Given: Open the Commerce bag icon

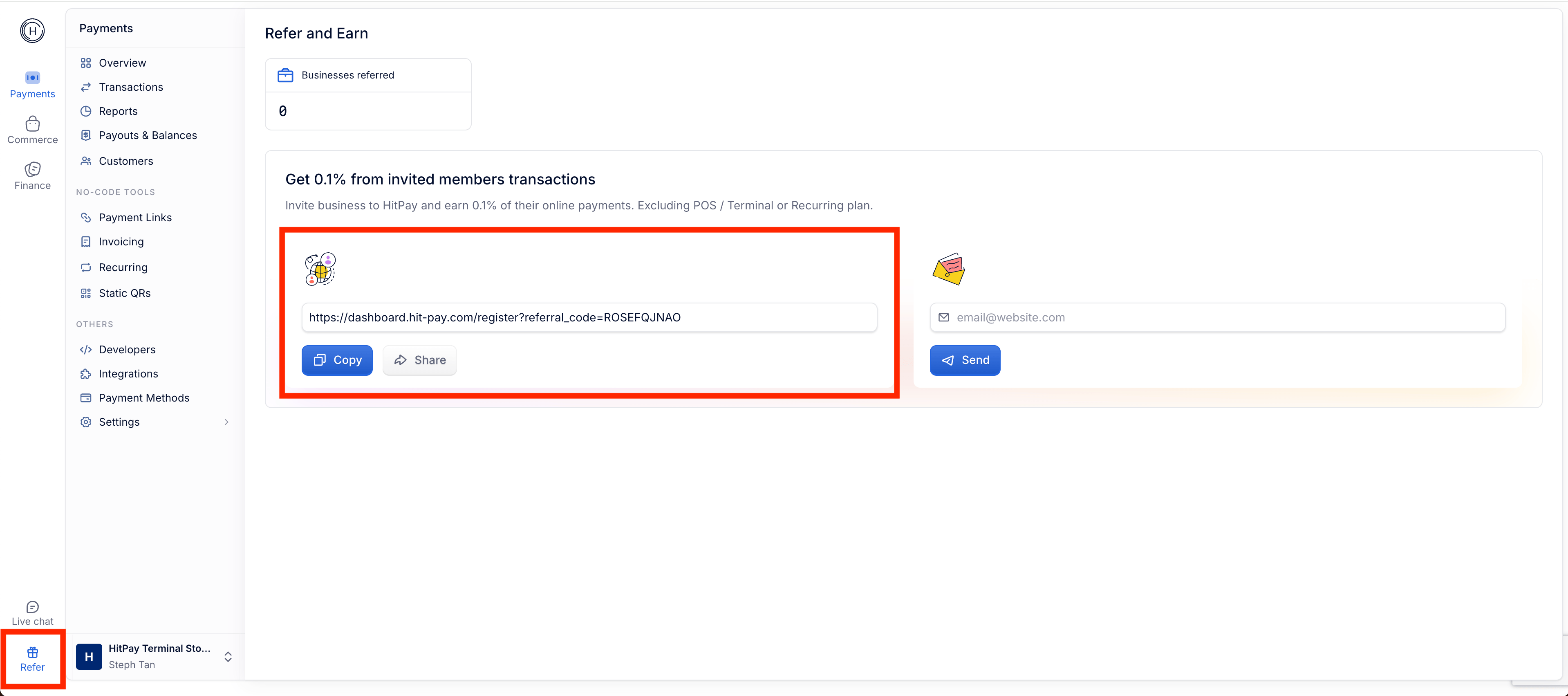Looking at the screenshot, I should (x=32, y=123).
